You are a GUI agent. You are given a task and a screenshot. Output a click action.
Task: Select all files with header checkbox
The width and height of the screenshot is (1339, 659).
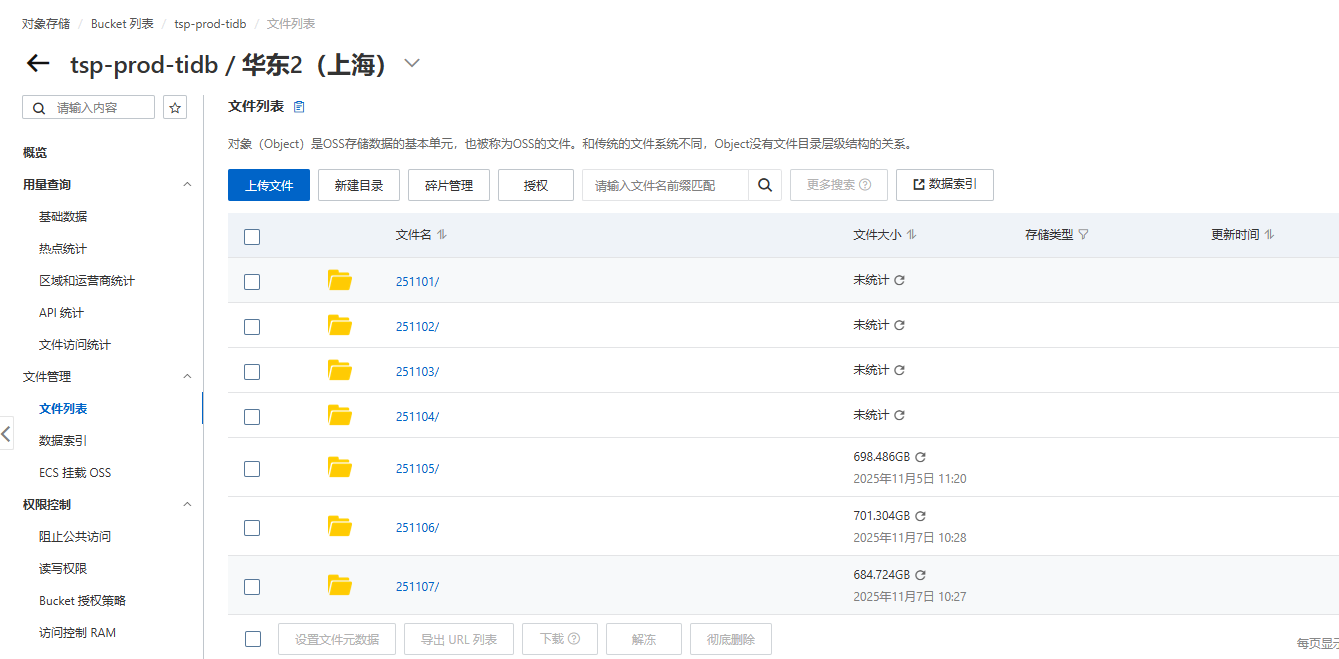[x=252, y=237]
